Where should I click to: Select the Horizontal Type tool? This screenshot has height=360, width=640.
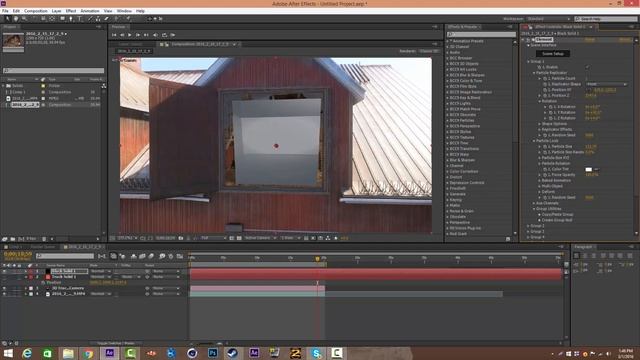(79, 19)
